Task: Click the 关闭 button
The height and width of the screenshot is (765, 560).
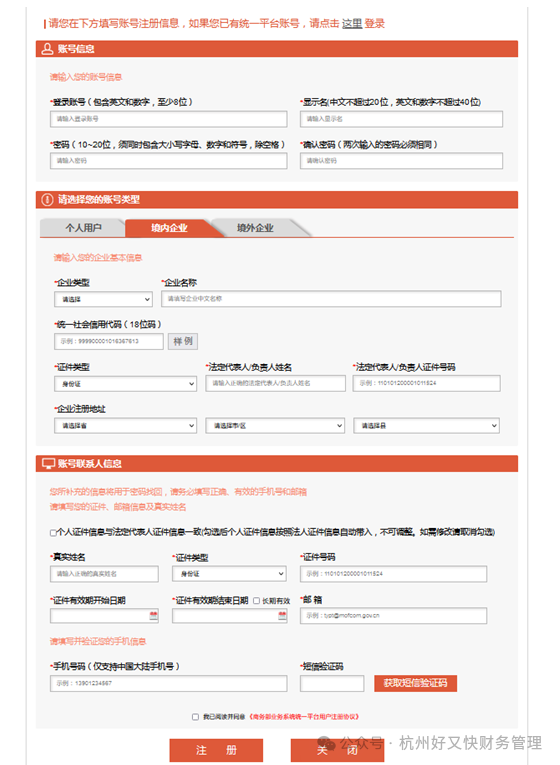Action: [337, 750]
